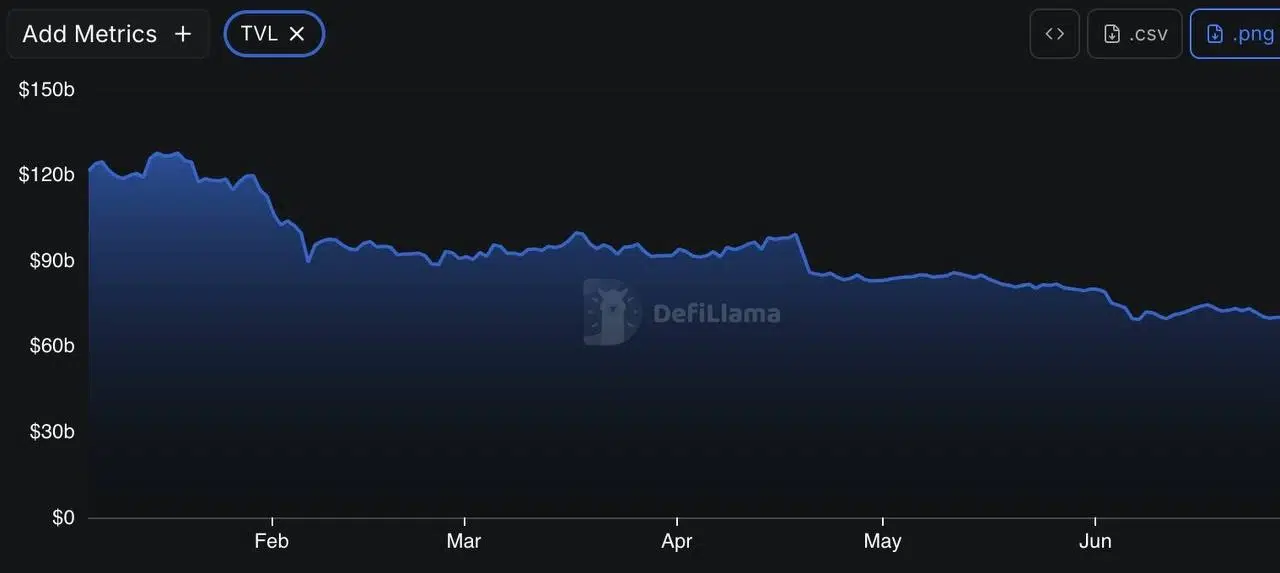
Task: Download chart data as .csv
Action: (x=1135, y=34)
